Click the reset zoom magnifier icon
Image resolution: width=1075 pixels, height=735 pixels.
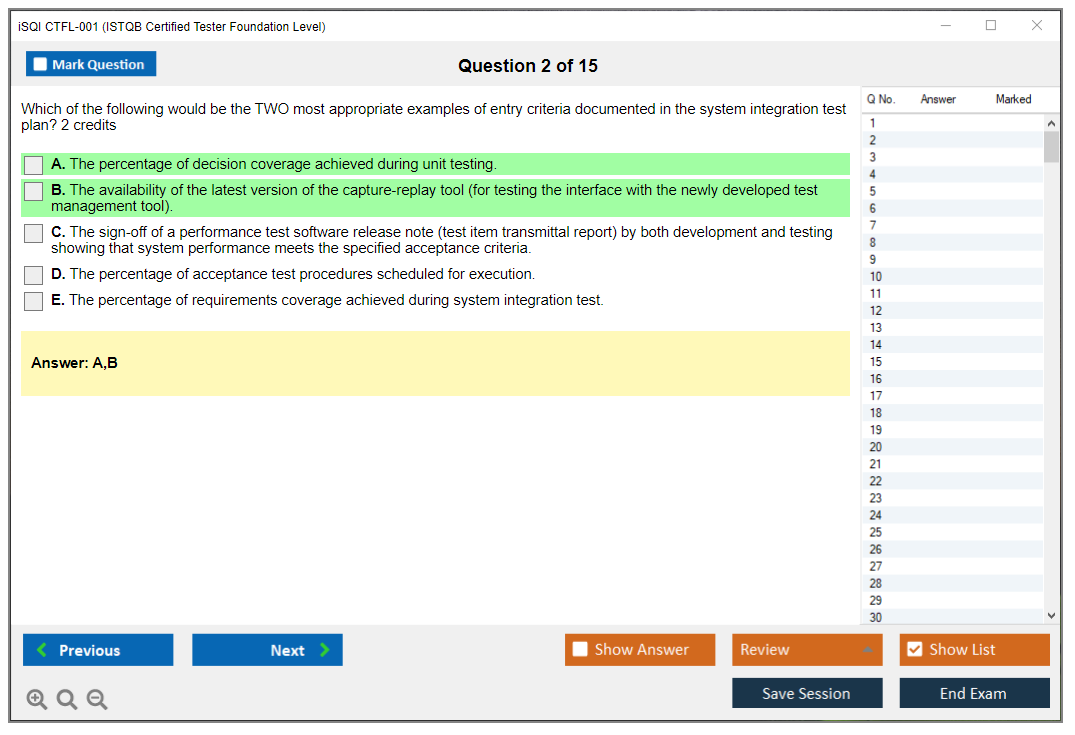(67, 700)
